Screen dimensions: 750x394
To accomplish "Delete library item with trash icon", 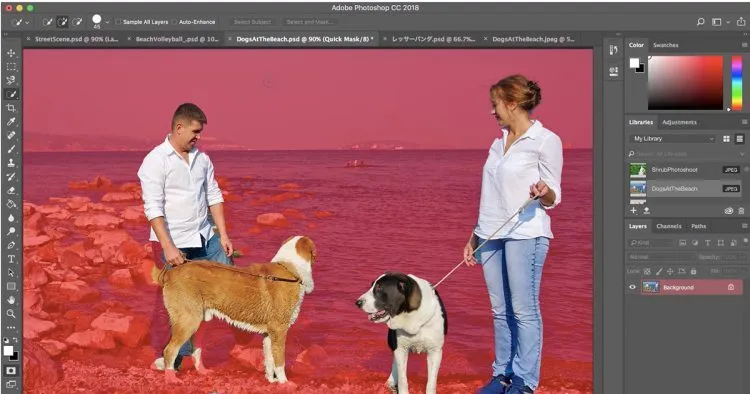I will [x=741, y=210].
